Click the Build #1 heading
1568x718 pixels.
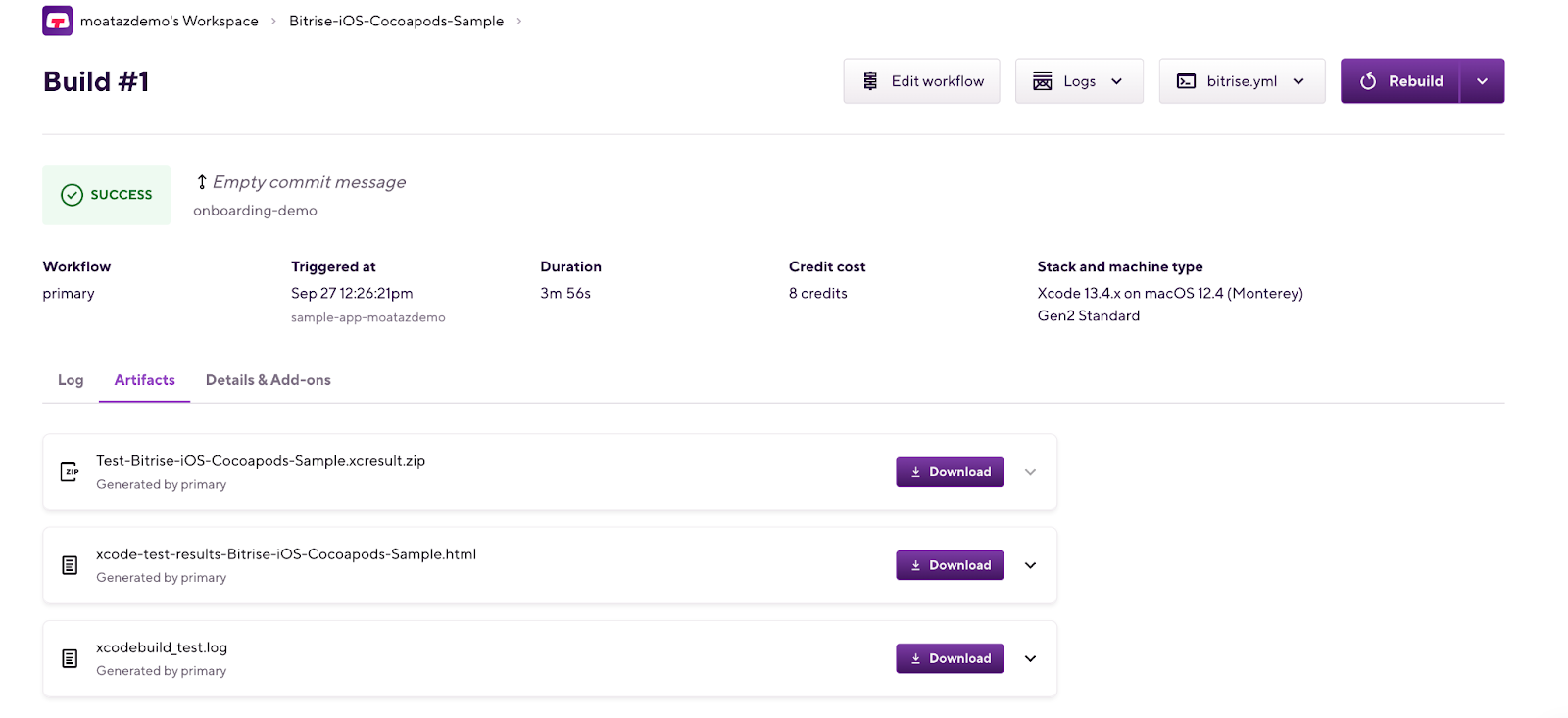click(96, 81)
